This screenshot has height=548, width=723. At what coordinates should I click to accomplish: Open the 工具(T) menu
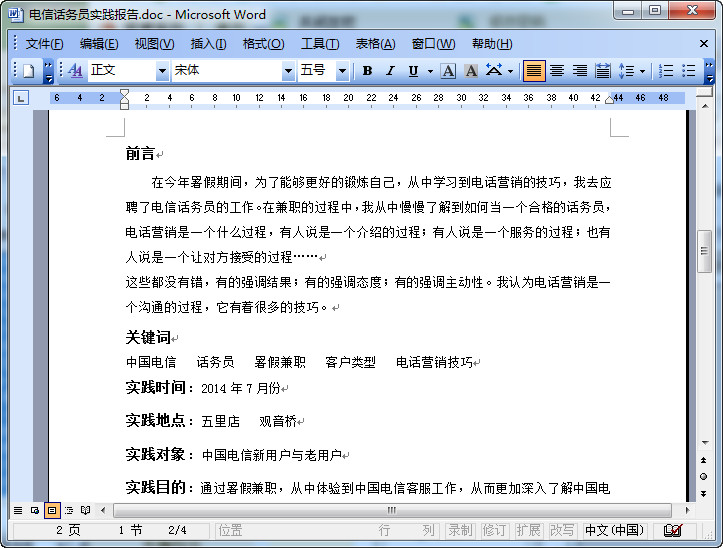tap(320, 44)
